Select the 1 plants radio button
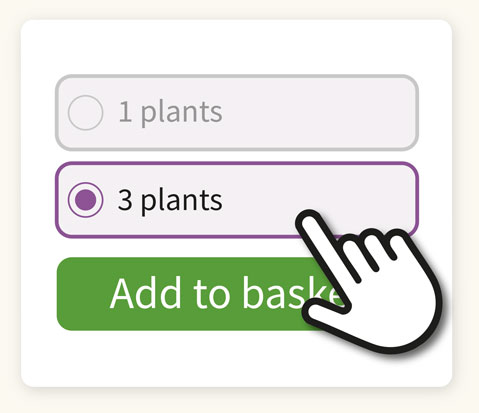This screenshot has height=413, width=479. tap(85, 112)
